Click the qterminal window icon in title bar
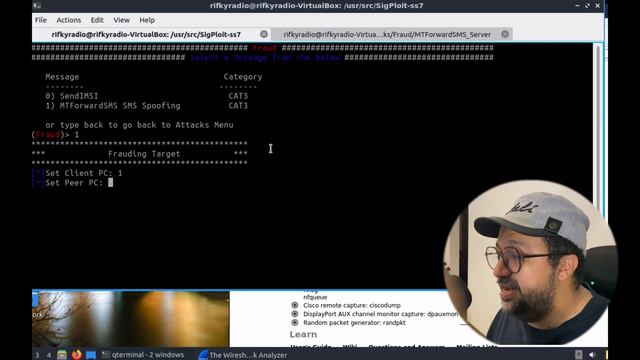640x360 pixels. [37, 6]
